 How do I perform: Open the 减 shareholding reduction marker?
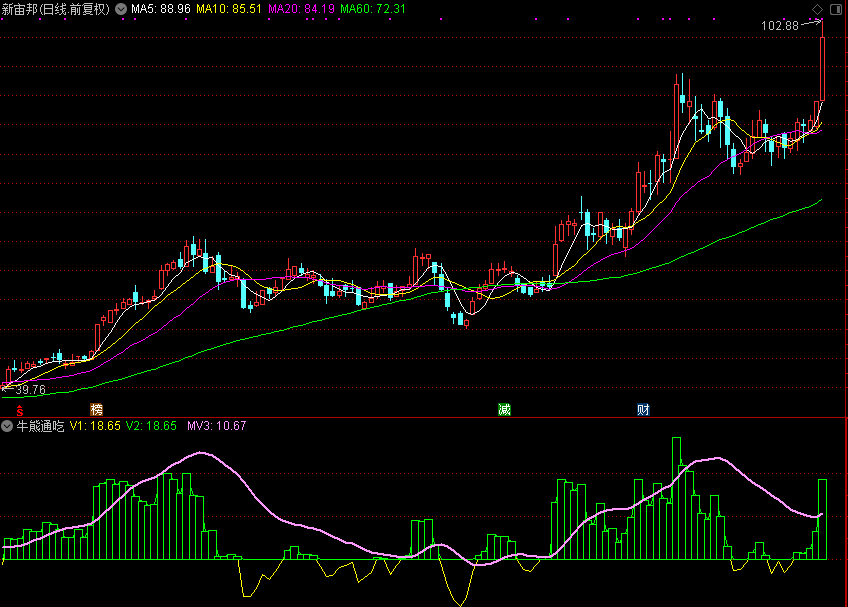coord(505,410)
